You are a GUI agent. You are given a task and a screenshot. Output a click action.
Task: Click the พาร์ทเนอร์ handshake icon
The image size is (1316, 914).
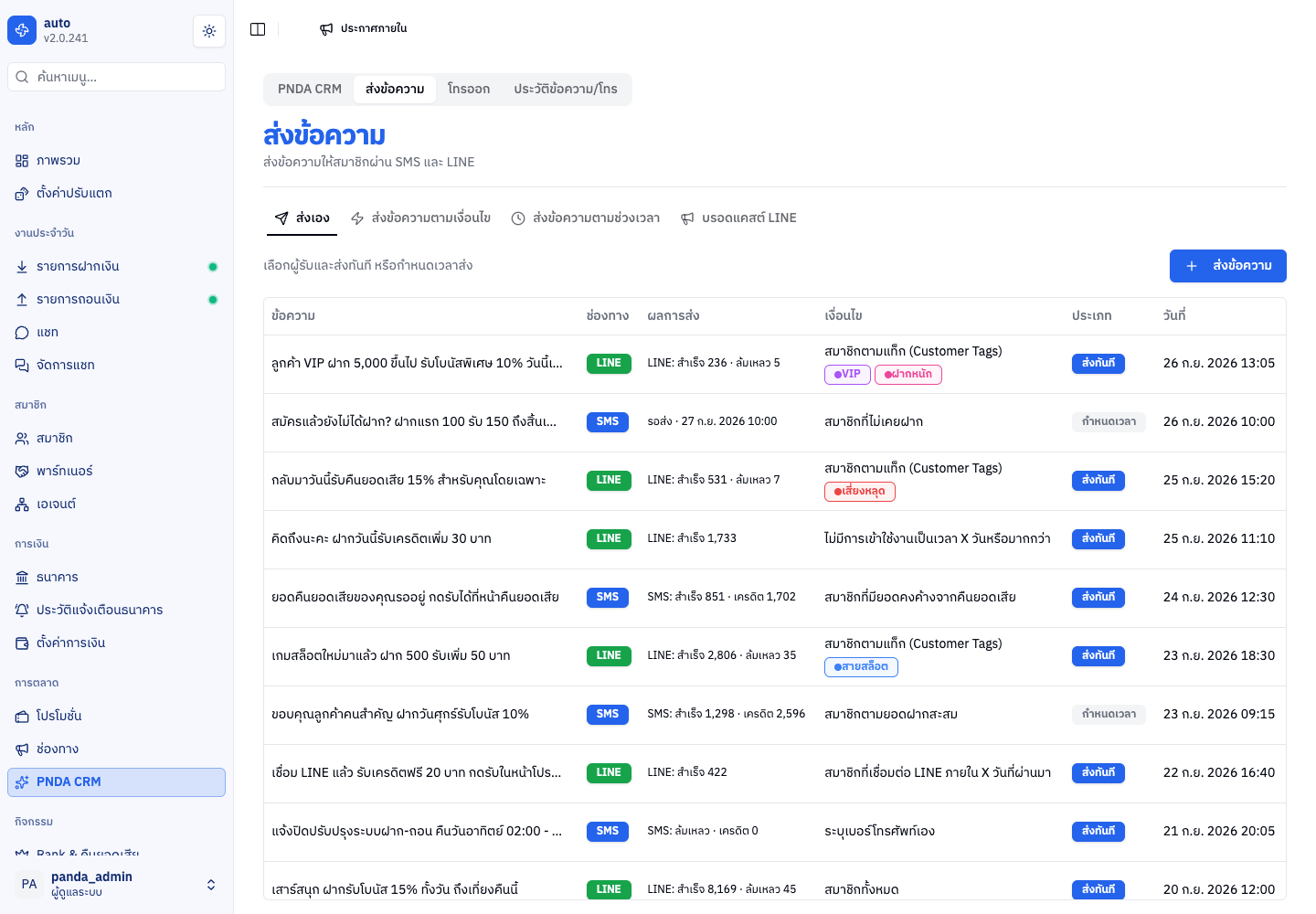(x=22, y=472)
